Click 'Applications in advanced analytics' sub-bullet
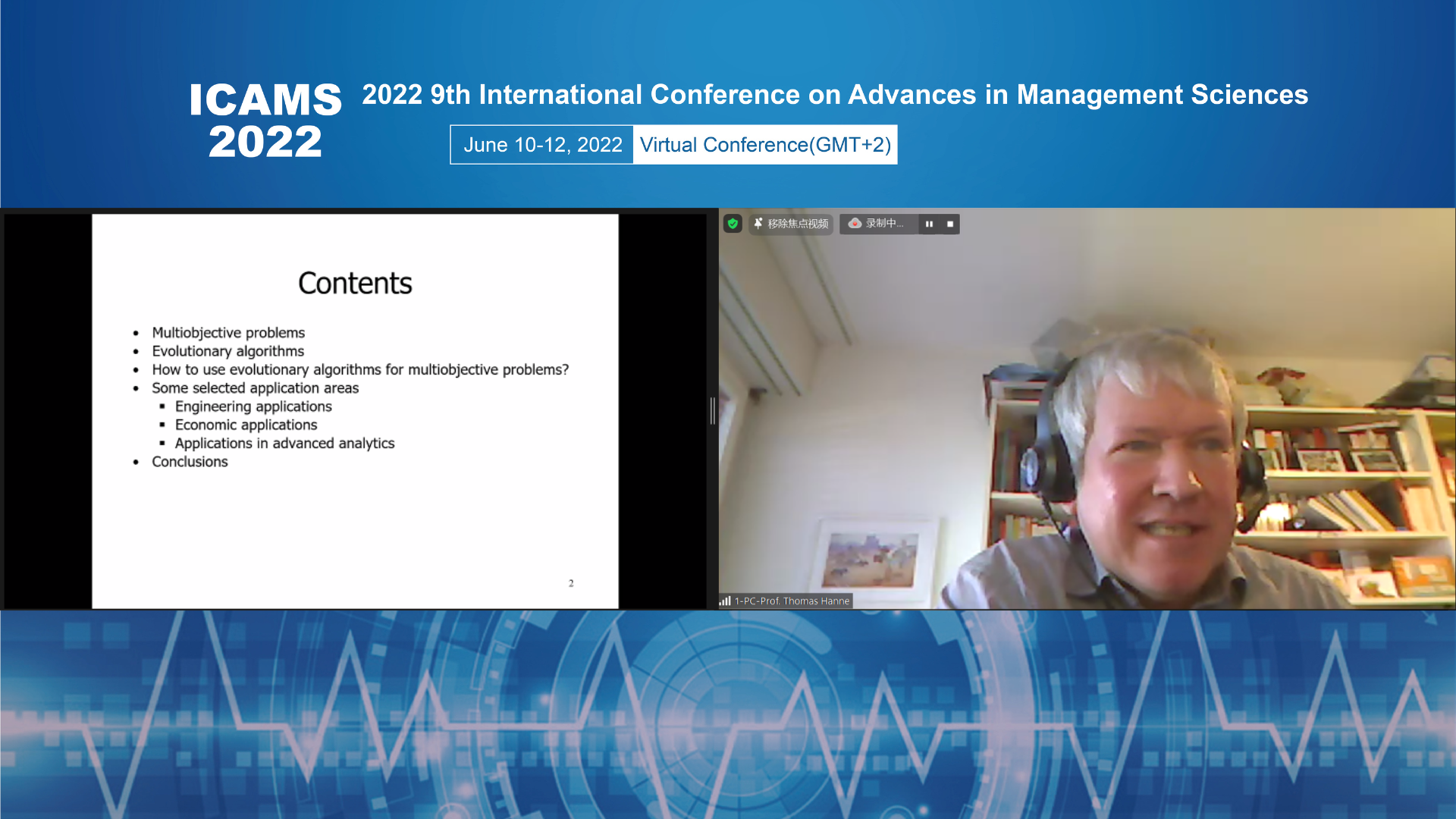The width and height of the screenshot is (1456, 819). click(x=284, y=444)
